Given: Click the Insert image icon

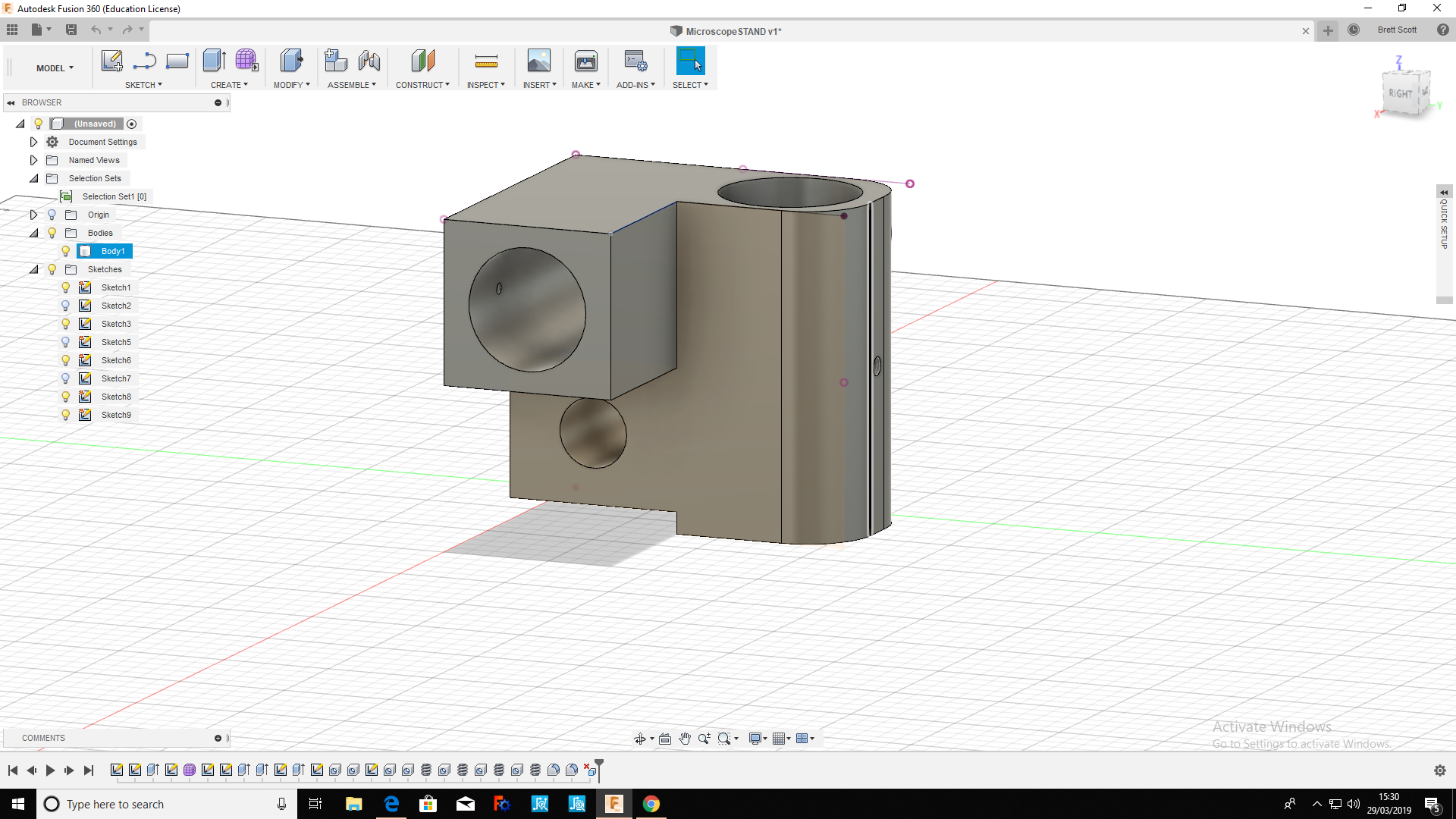Looking at the screenshot, I should [538, 61].
